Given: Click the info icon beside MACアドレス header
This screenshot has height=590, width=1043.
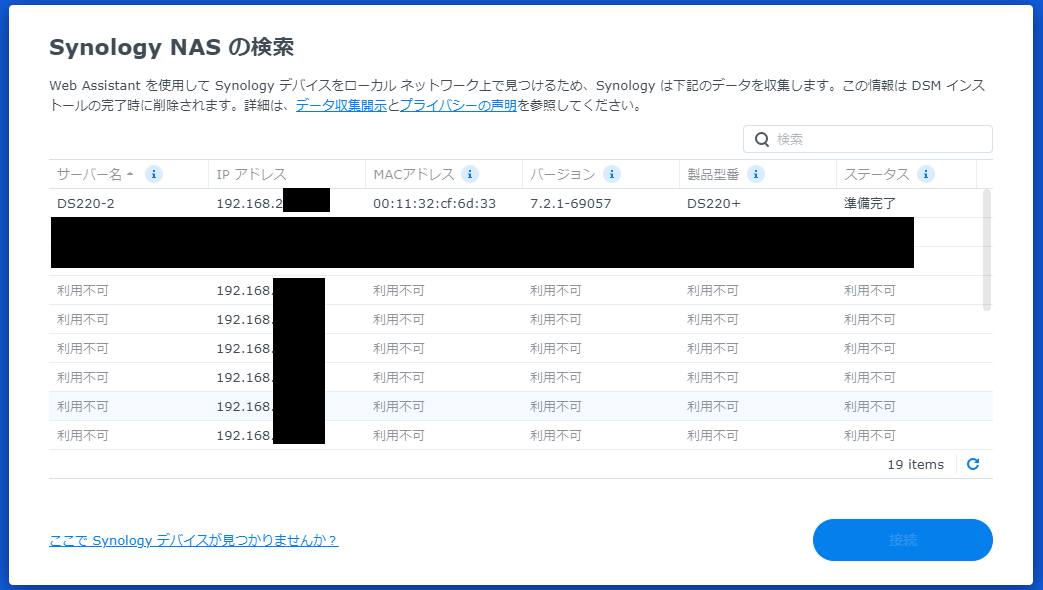Looking at the screenshot, I should click(x=470, y=174).
